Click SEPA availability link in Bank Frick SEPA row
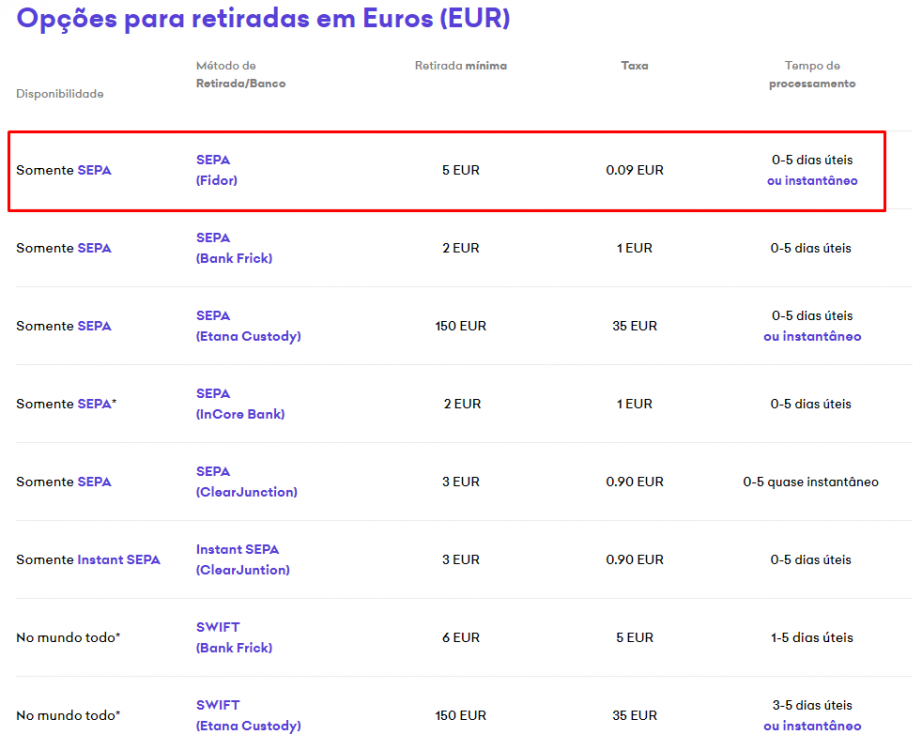The image size is (922, 750). pyautogui.click(x=94, y=248)
